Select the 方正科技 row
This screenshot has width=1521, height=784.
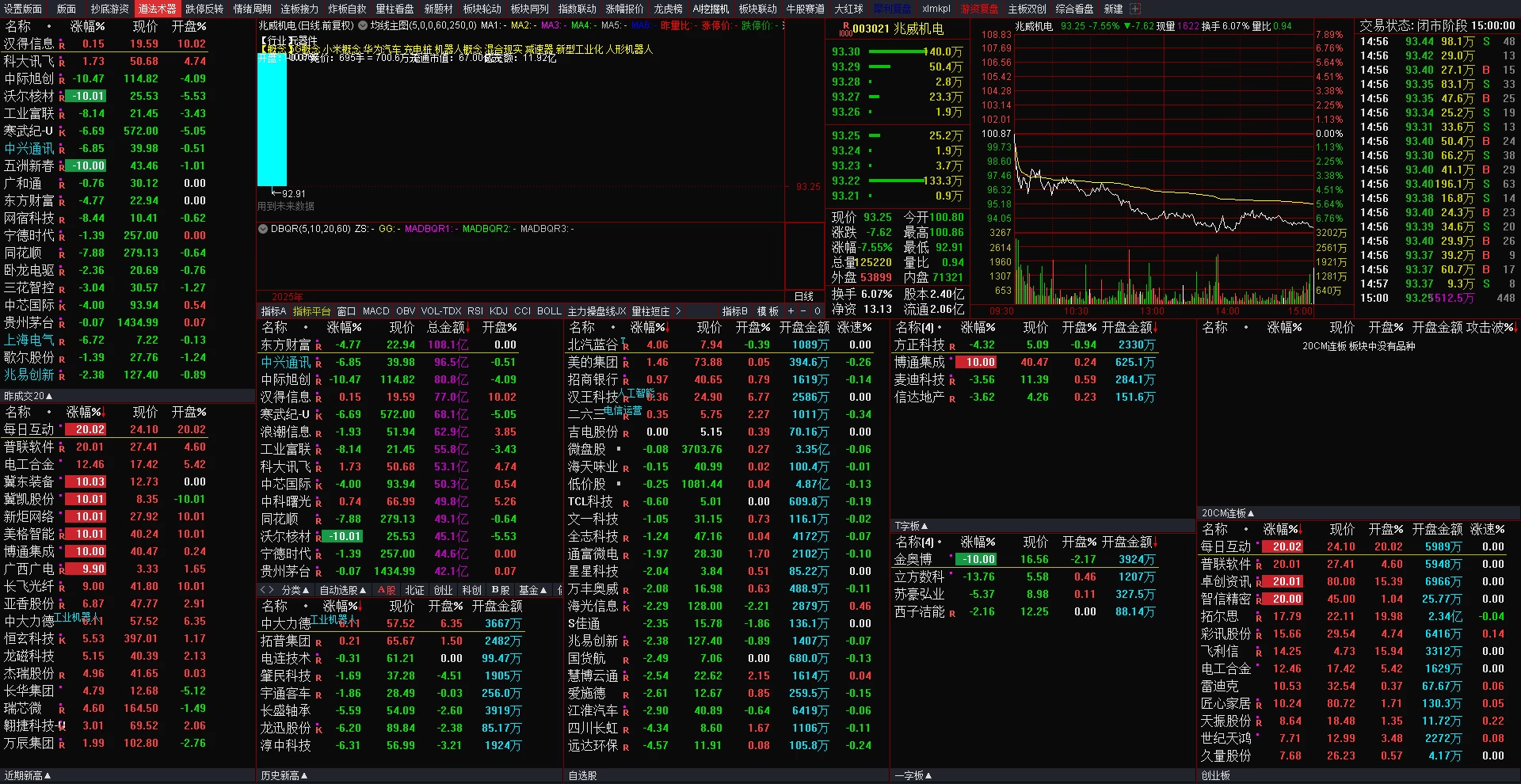coord(1043,344)
